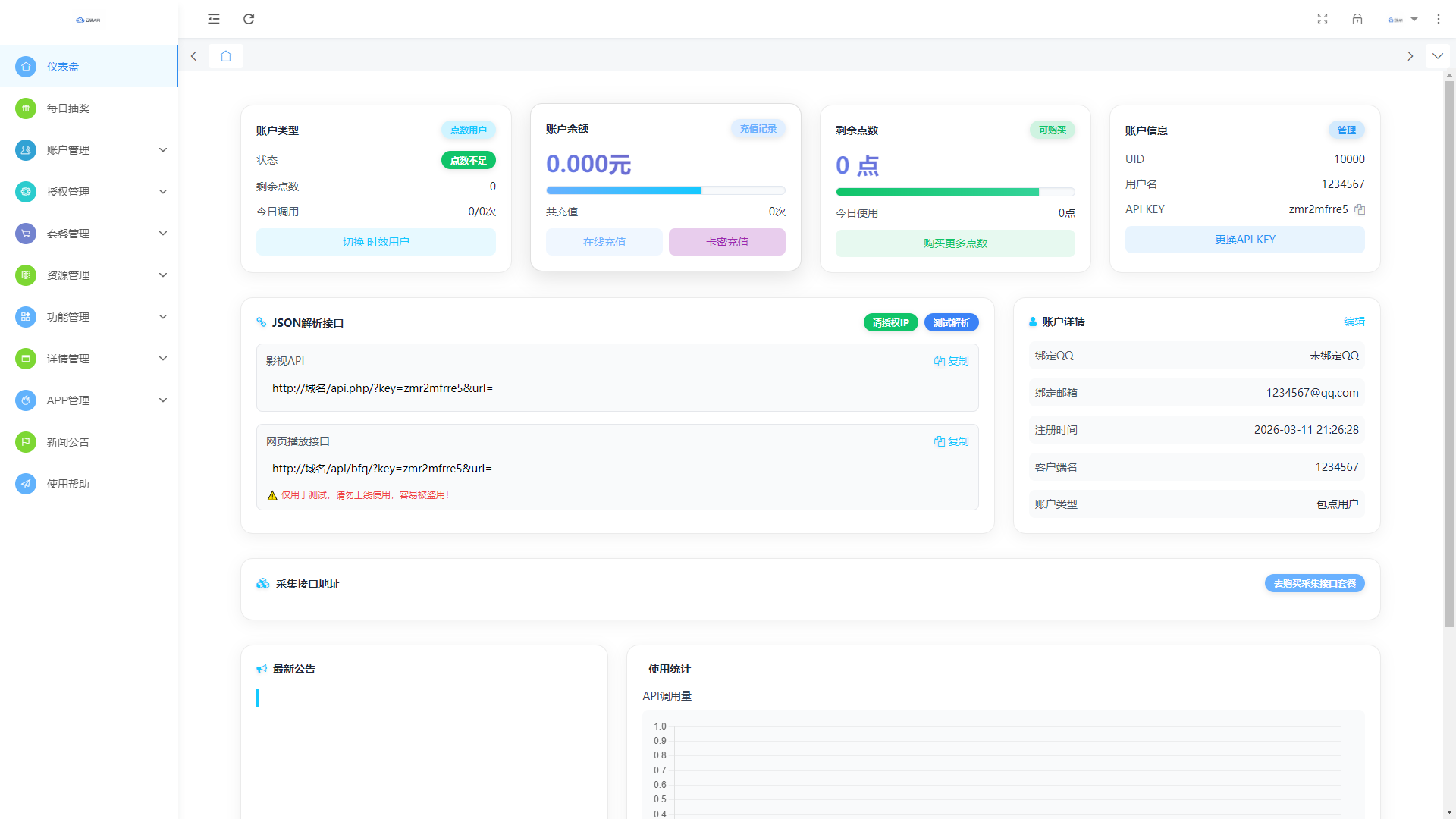Enter fullscreen mode icon

click(1323, 19)
